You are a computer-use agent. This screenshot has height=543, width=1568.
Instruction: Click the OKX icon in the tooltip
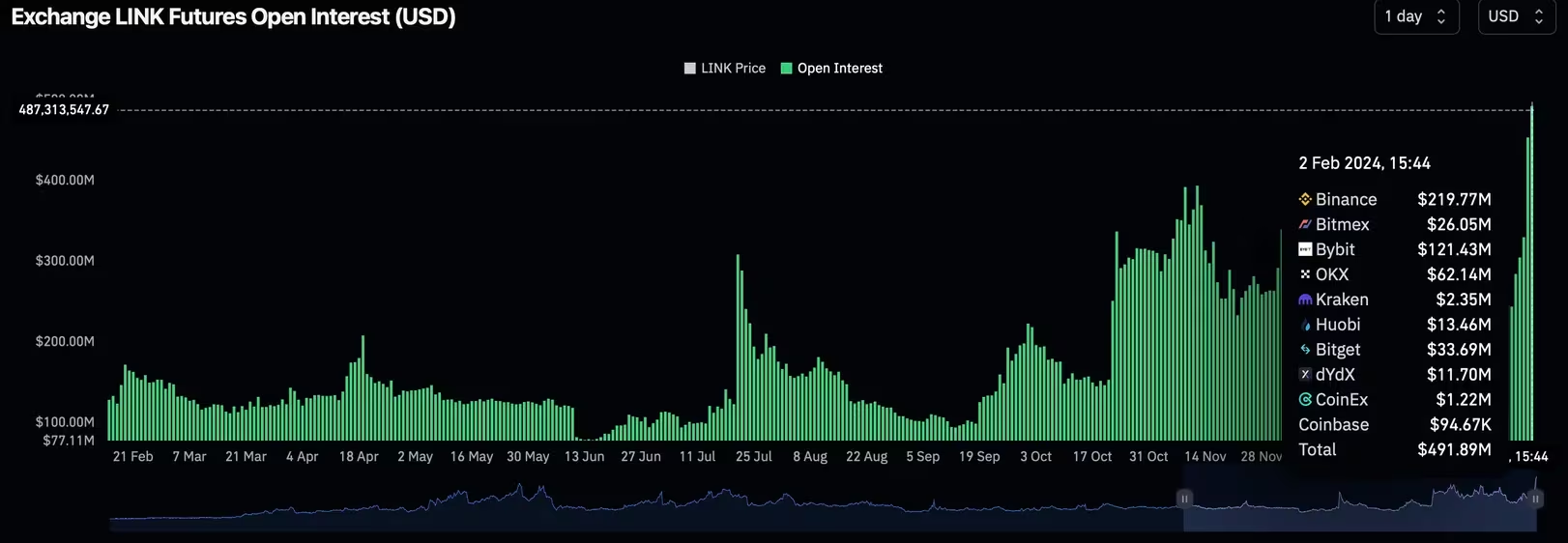pyautogui.click(x=1305, y=274)
